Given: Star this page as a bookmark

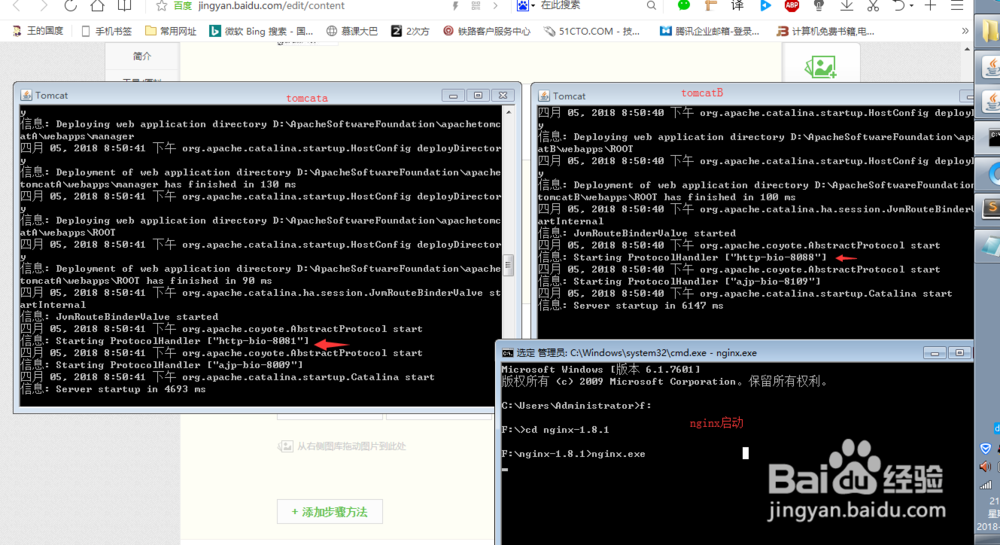Looking at the screenshot, I should click(161, 6).
